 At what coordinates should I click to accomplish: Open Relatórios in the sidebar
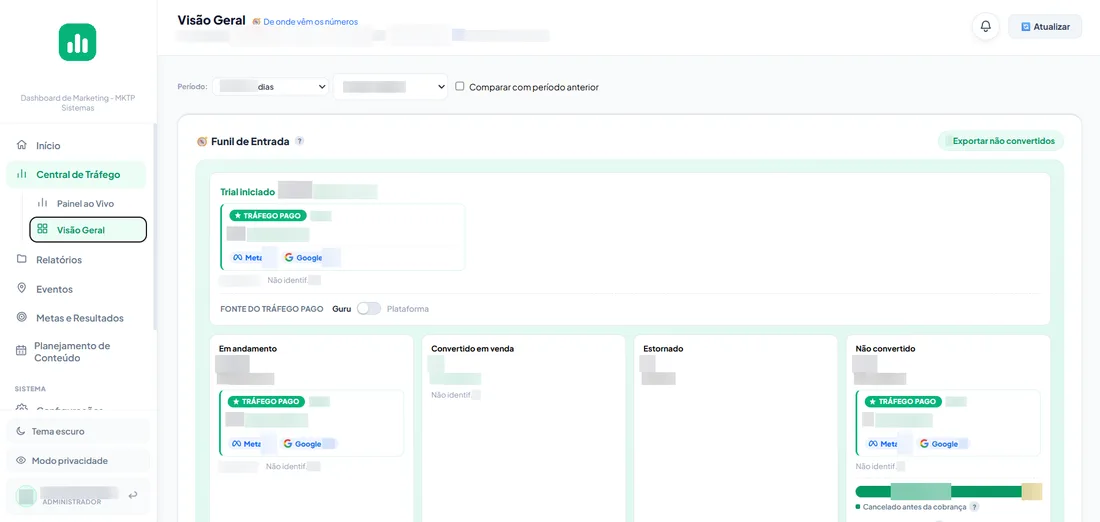(x=77, y=260)
